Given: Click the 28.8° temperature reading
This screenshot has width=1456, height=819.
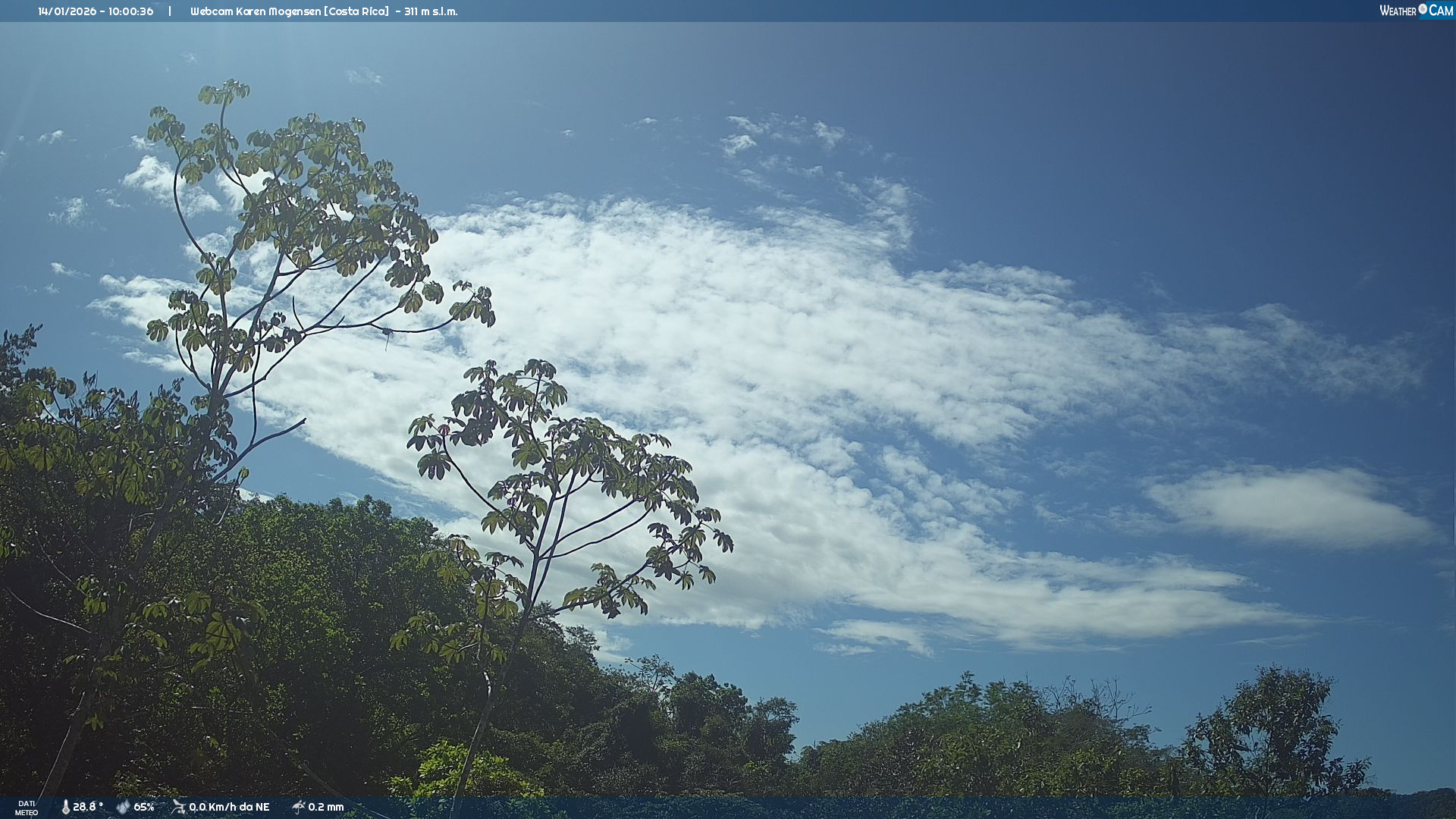Looking at the screenshot, I should [x=87, y=808].
